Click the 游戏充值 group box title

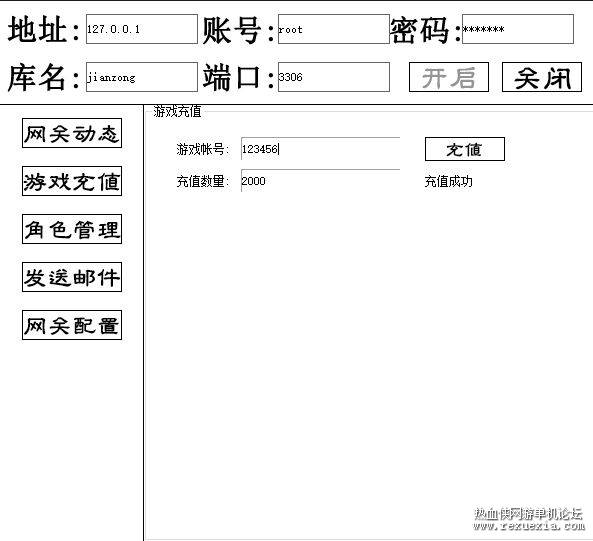point(177,112)
